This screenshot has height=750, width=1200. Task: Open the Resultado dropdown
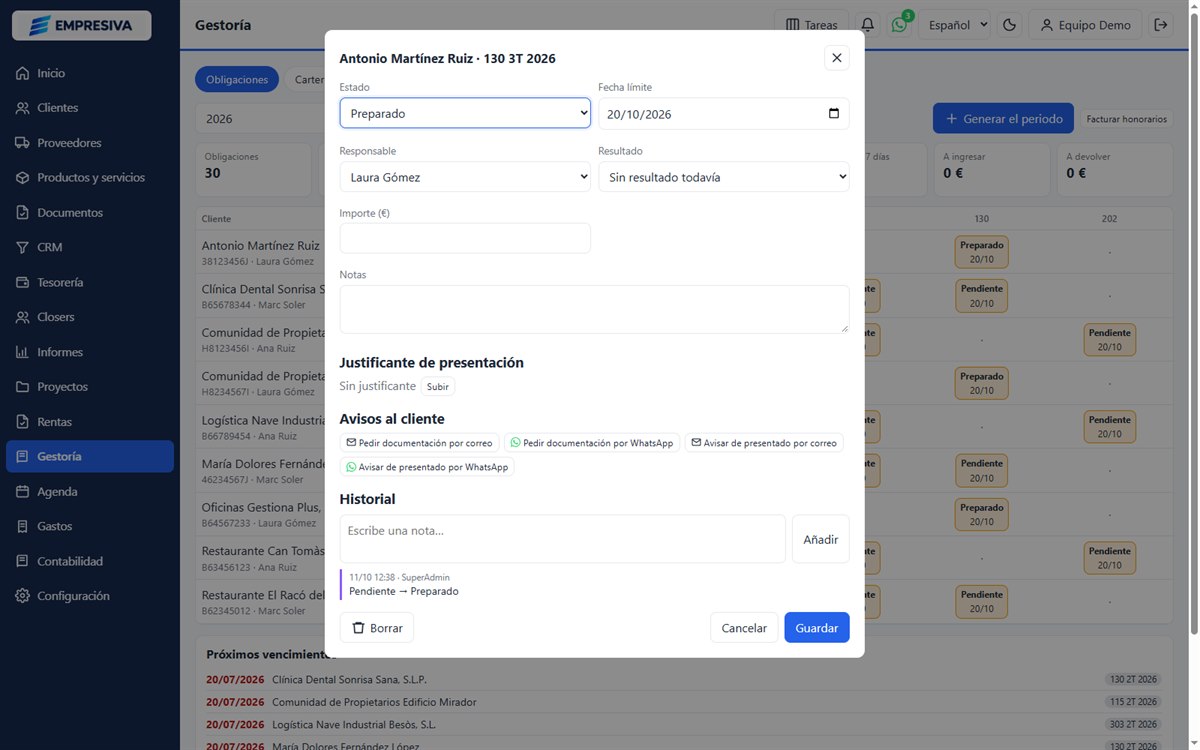pos(724,177)
